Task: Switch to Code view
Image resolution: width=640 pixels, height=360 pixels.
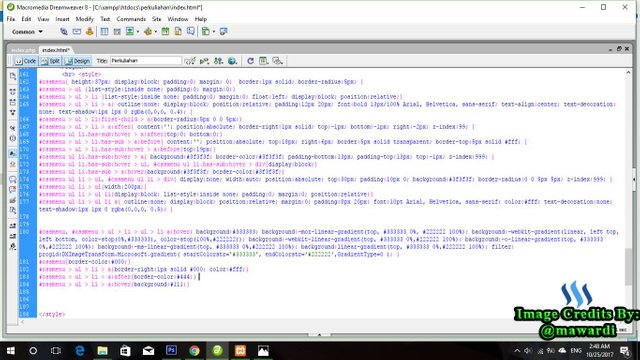Action: pyautogui.click(x=25, y=61)
